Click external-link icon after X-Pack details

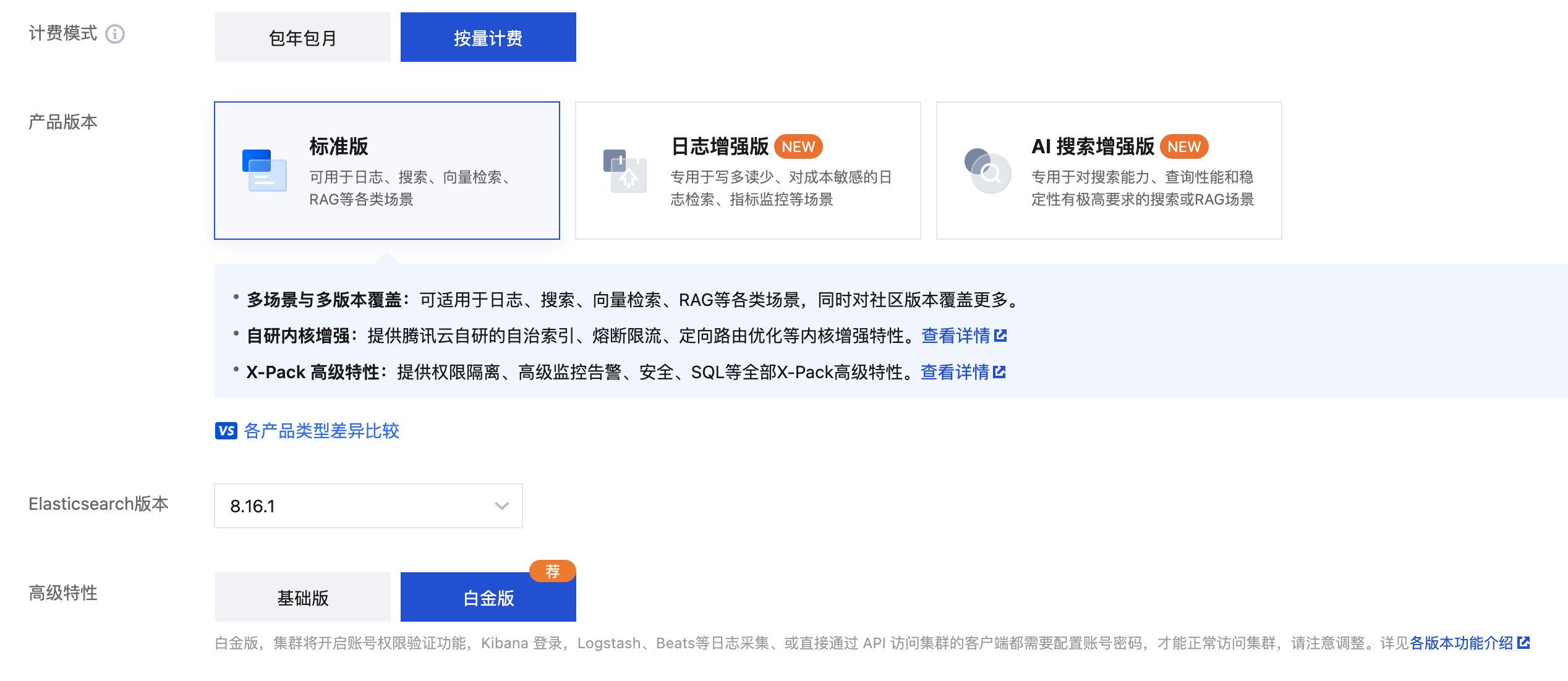[x=999, y=372]
